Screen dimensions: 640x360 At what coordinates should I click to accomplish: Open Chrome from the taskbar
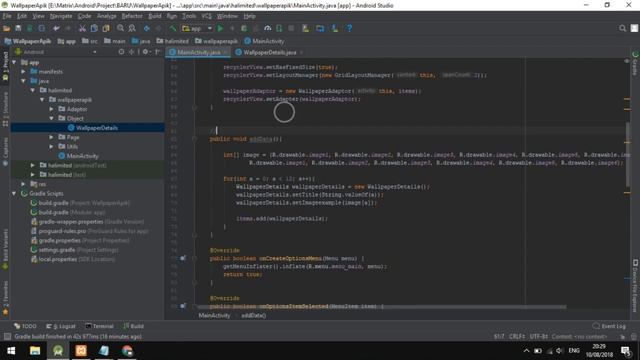click(127, 351)
